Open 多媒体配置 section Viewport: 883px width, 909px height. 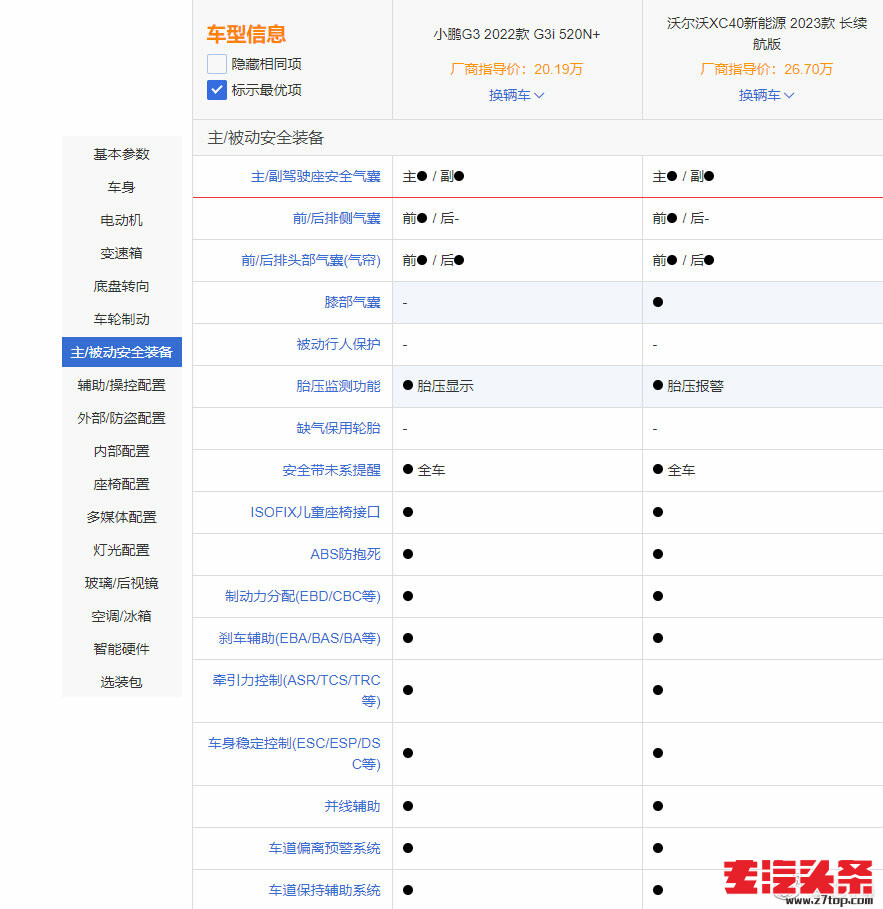pyautogui.click(x=122, y=517)
